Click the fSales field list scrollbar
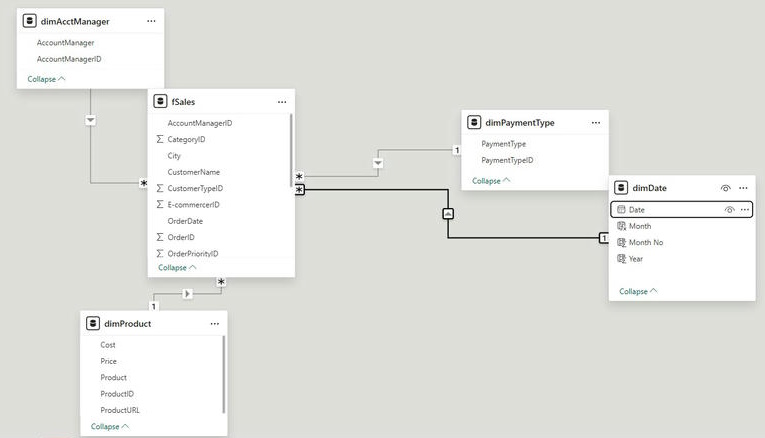This screenshot has height=438, width=765. 291,150
